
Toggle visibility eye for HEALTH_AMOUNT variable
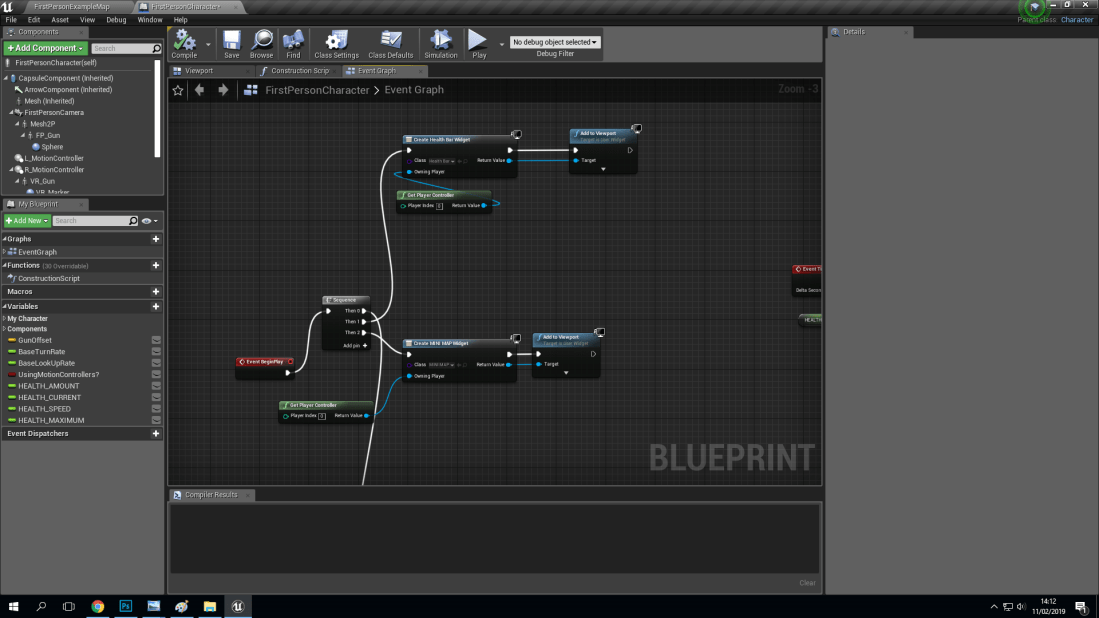[156, 386]
